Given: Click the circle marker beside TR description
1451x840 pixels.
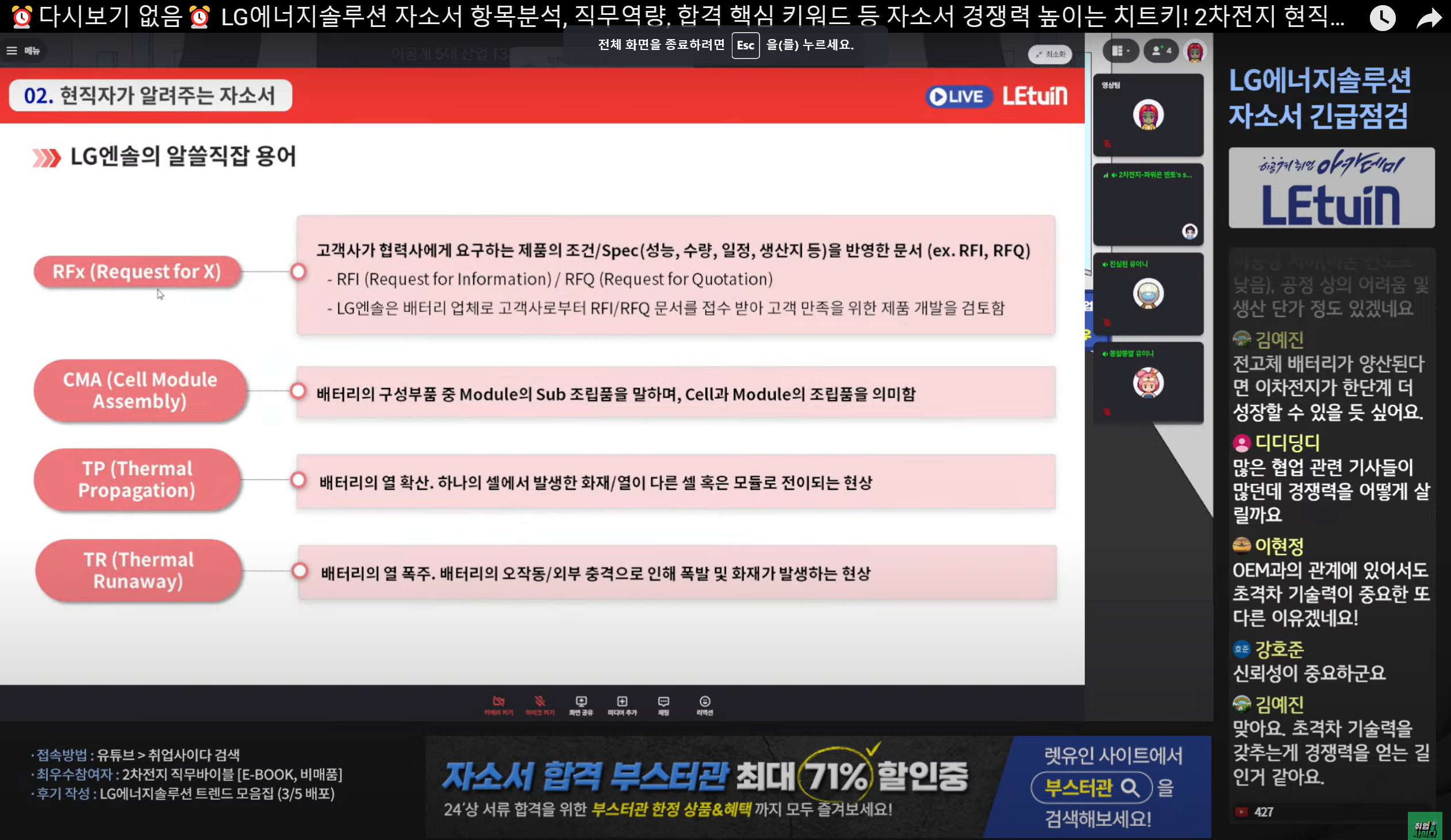Looking at the screenshot, I should click(x=300, y=571).
